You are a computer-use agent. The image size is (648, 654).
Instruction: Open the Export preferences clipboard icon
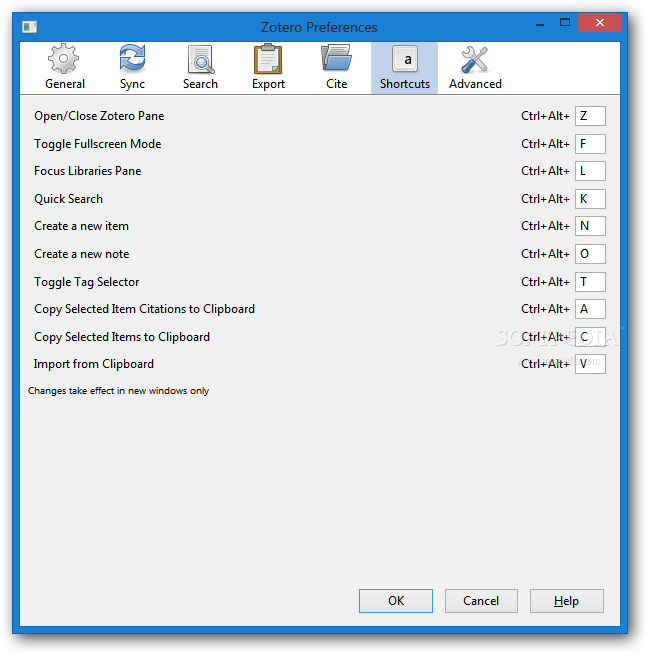pyautogui.click(x=268, y=59)
